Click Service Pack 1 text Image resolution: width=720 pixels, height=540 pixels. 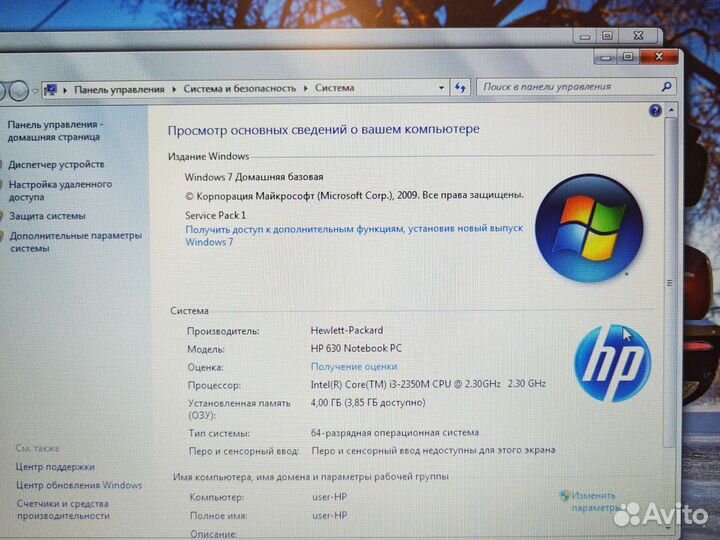(x=215, y=215)
